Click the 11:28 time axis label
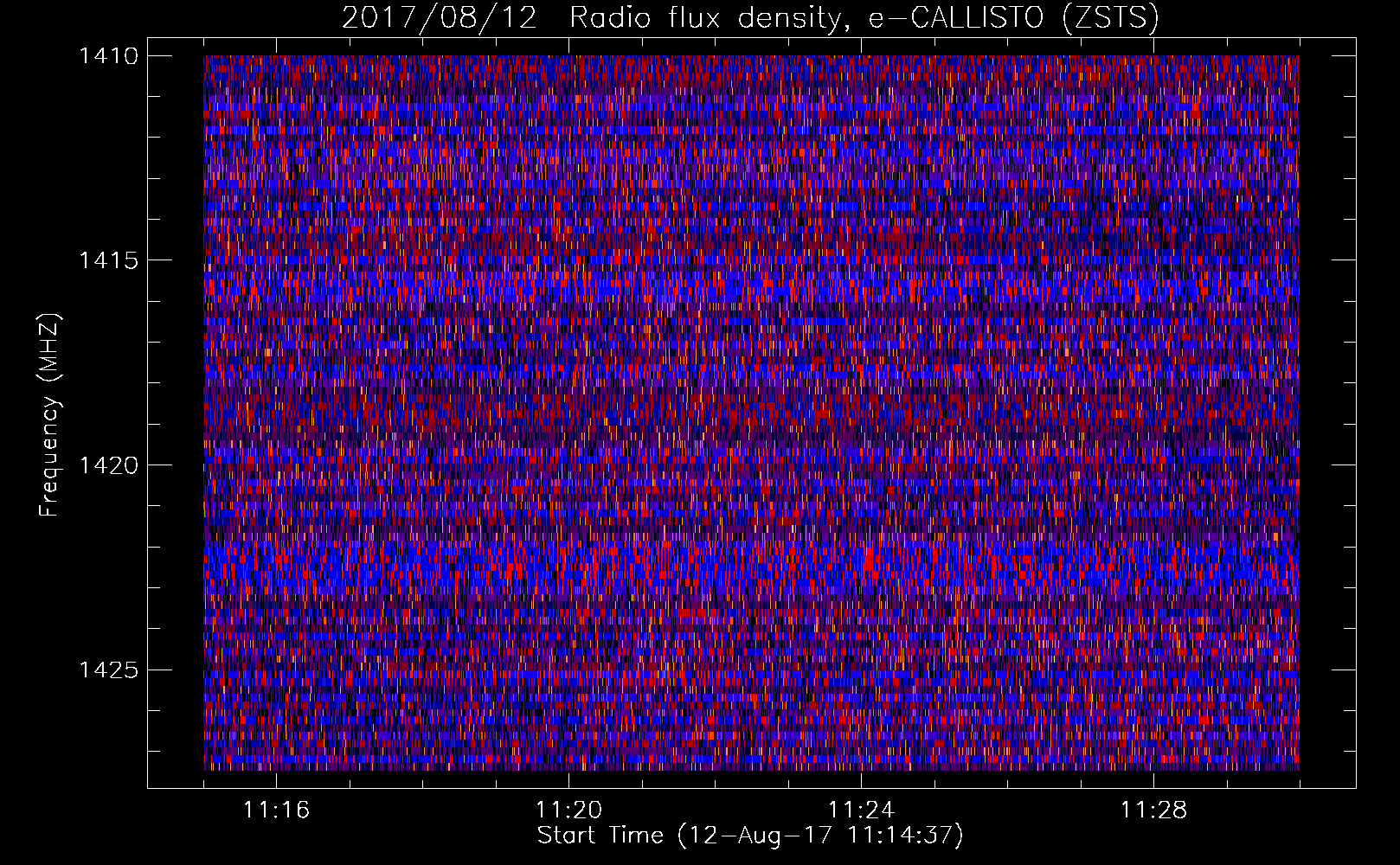The width and height of the screenshot is (1400, 865). click(x=1153, y=810)
